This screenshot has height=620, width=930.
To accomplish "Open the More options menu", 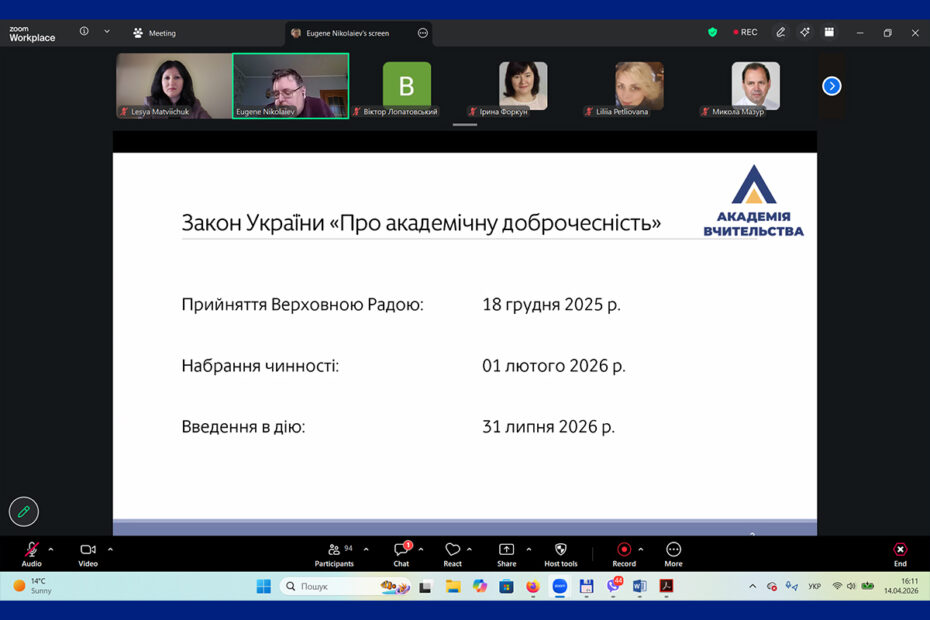I will (673, 551).
